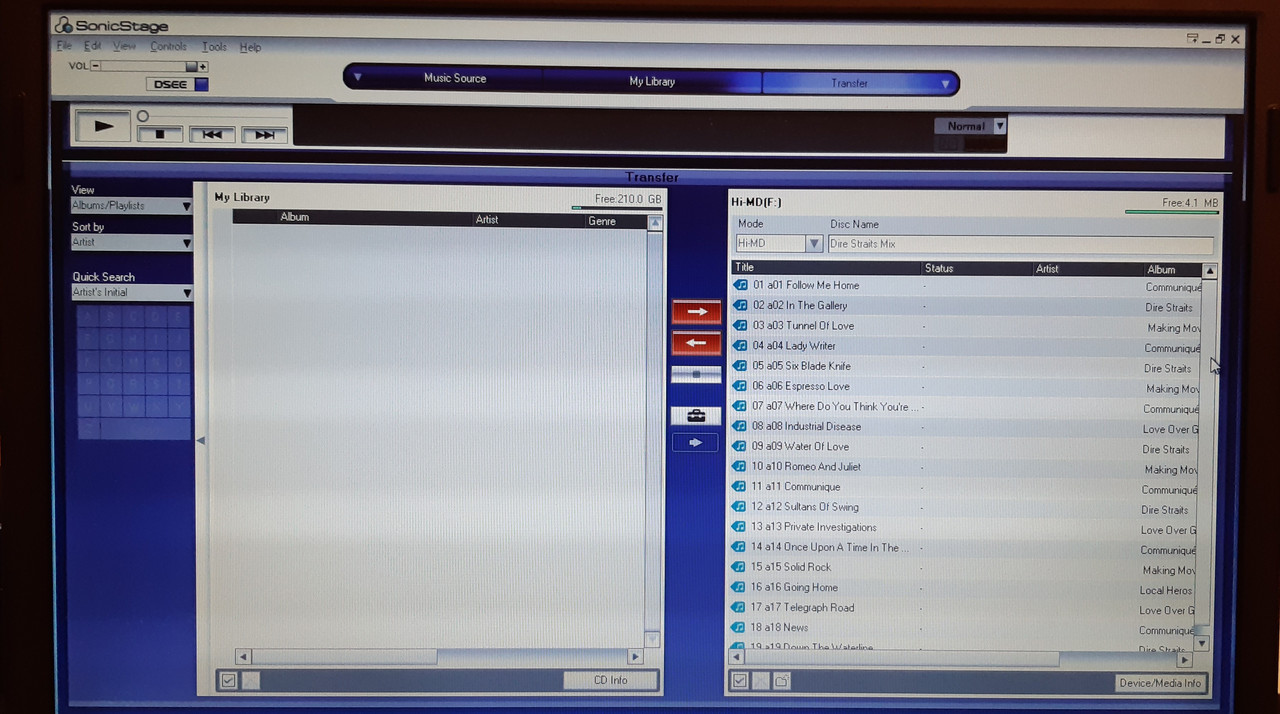The height and width of the screenshot is (714, 1280).
Task: Start playback with the large Play button
Action: pyautogui.click(x=104, y=126)
